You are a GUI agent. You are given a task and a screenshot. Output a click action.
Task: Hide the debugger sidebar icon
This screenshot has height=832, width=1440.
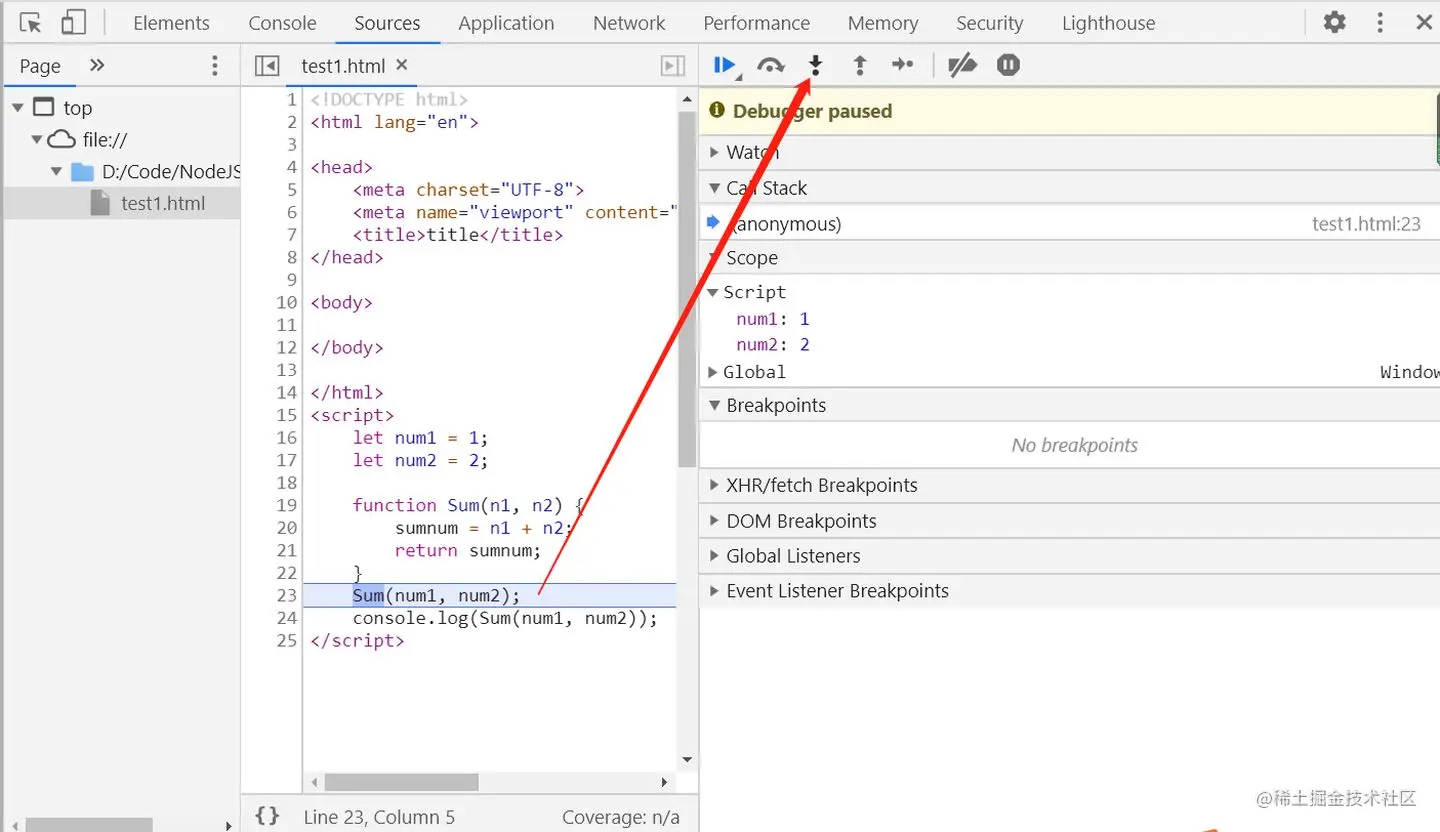click(x=673, y=66)
